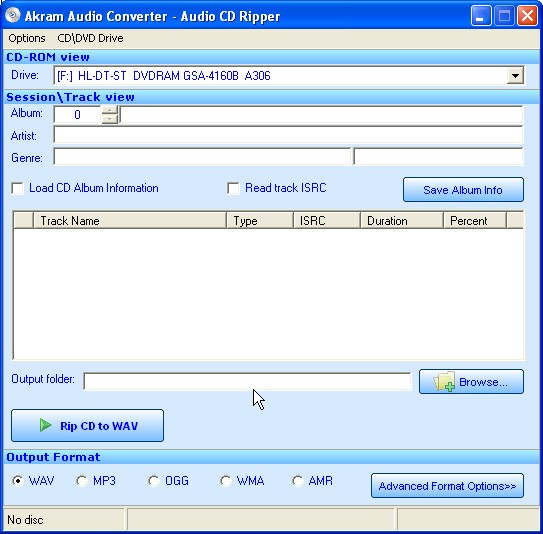Select WMA as output format
543x534 pixels.
(226, 481)
